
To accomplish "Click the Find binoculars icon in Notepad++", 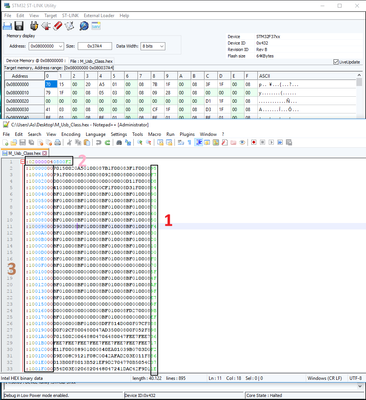I will click(x=119, y=142).
